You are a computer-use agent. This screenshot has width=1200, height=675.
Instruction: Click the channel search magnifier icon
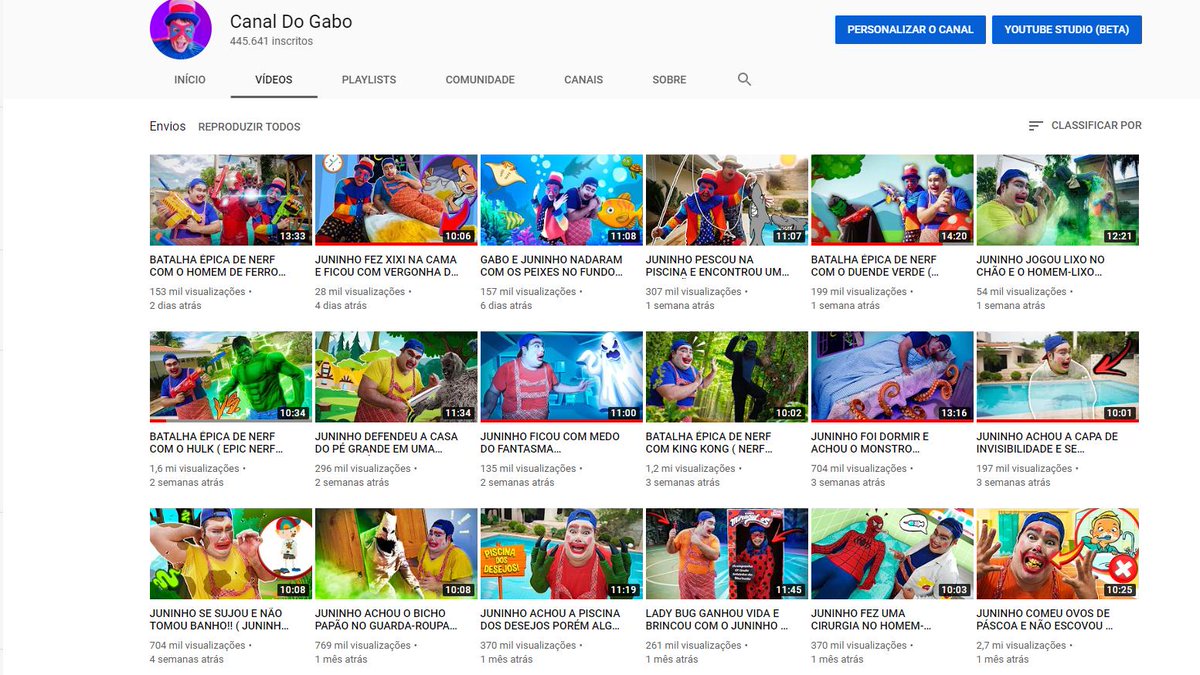click(x=744, y=79)
